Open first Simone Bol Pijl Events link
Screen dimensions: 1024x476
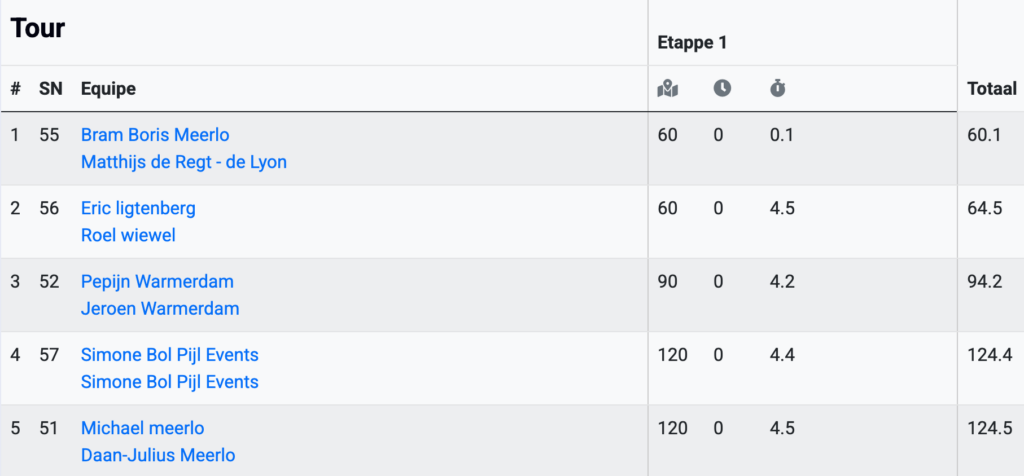click(169, 355)
